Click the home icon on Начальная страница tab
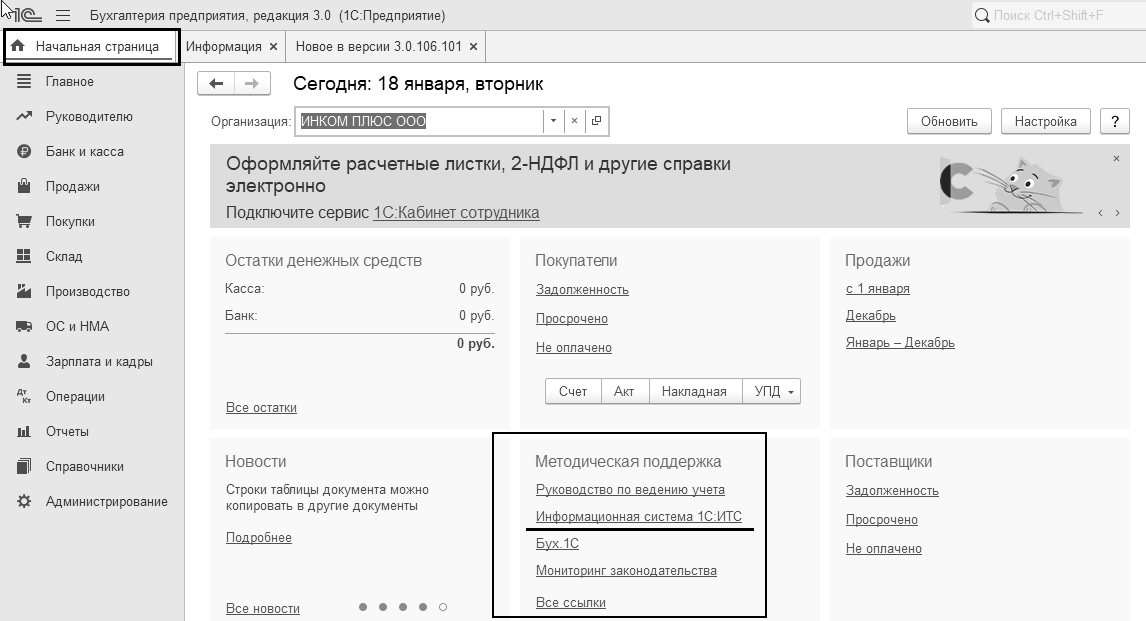 pos(18,46)
